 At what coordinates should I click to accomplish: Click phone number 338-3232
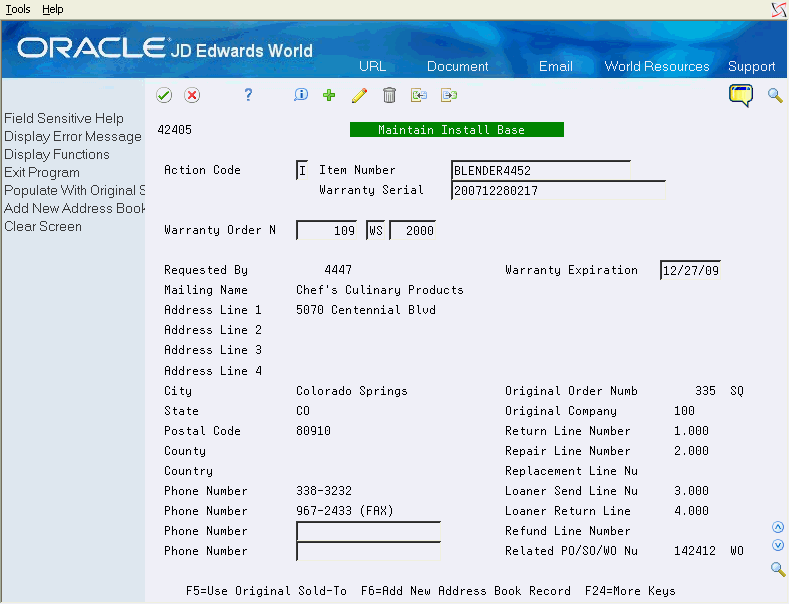tap(324, 491)
